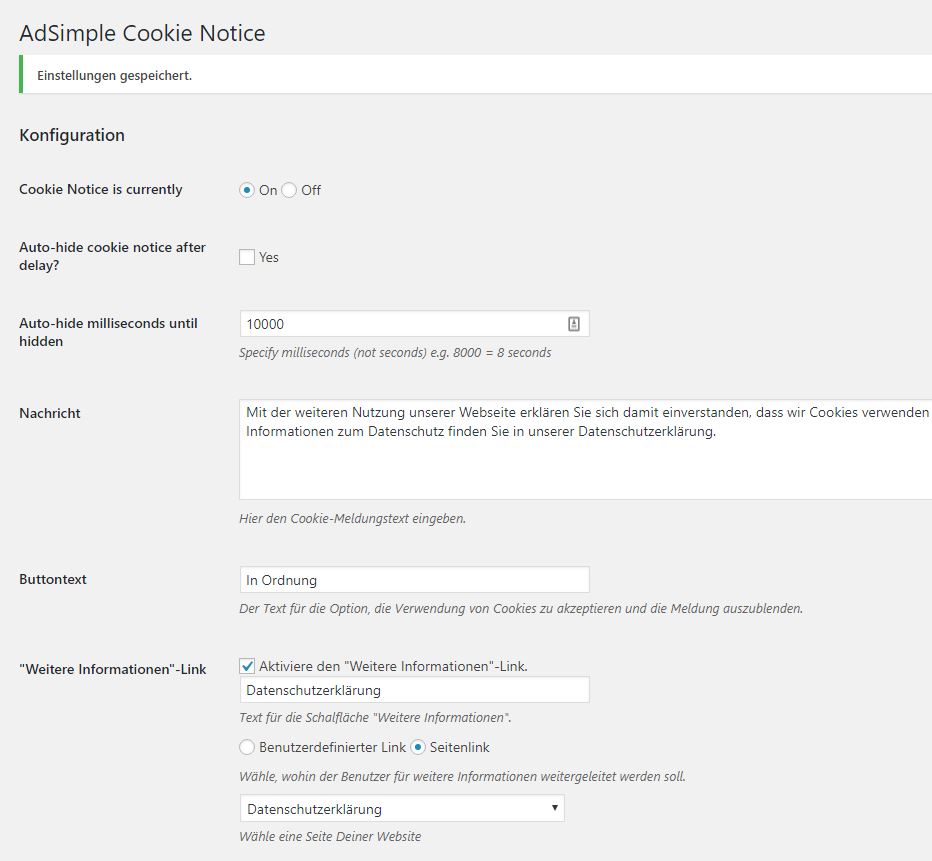Viewport: 932px width, 861px height.
Task: Enable the auto-hide Yes checkbox
Action: tap(247, 257)
